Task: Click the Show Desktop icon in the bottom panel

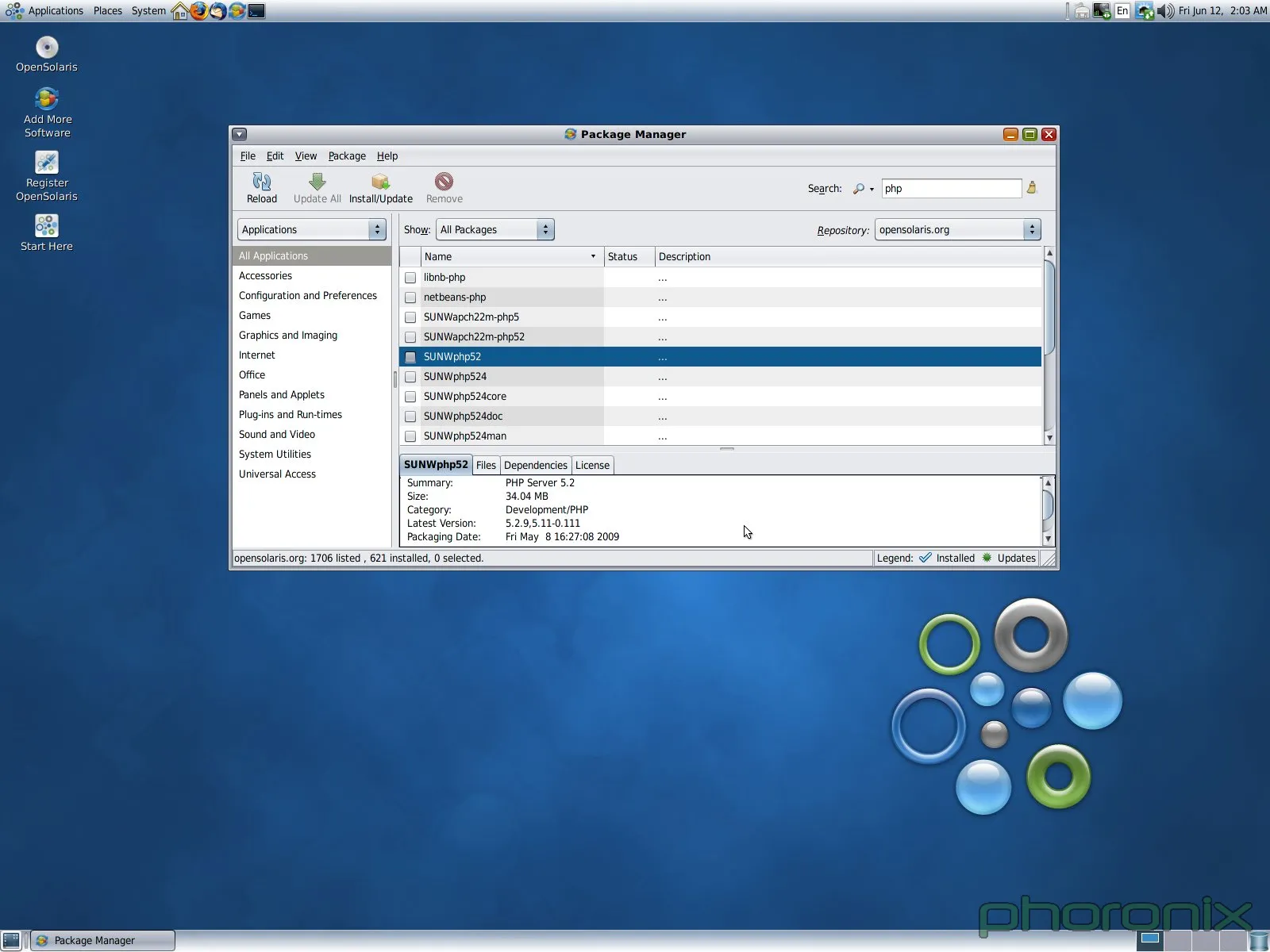Action: tap(11, 940)
